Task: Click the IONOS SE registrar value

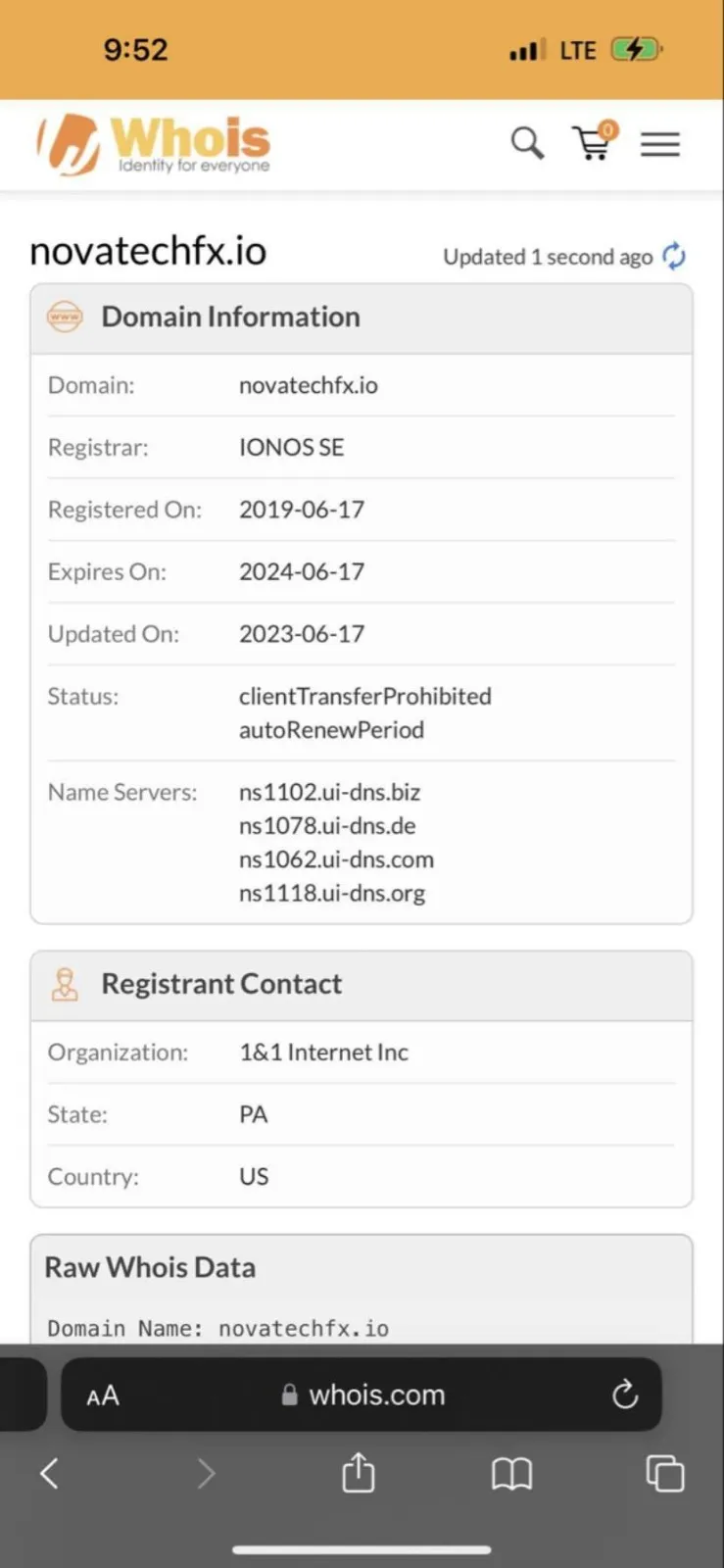Action: [x=292, y=447]
